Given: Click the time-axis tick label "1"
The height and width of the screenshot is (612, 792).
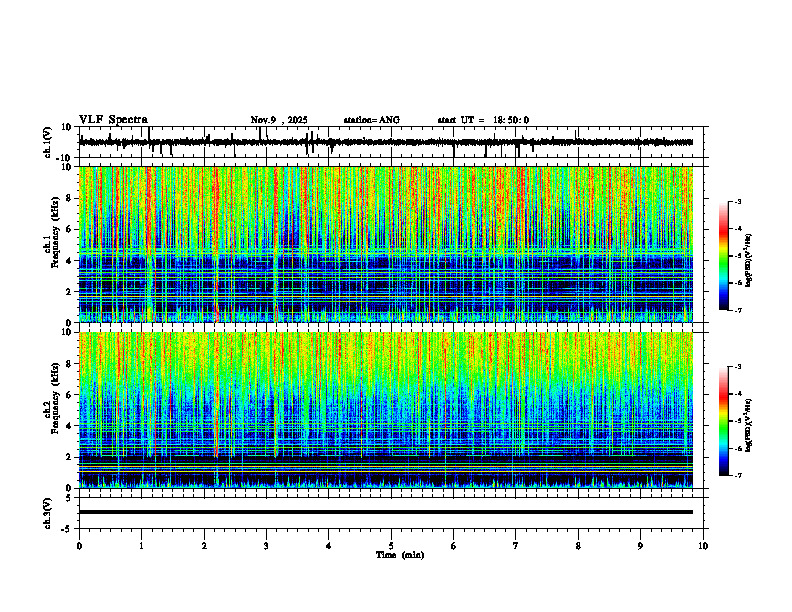Looking at the screenshot, I should pos(141,546).
